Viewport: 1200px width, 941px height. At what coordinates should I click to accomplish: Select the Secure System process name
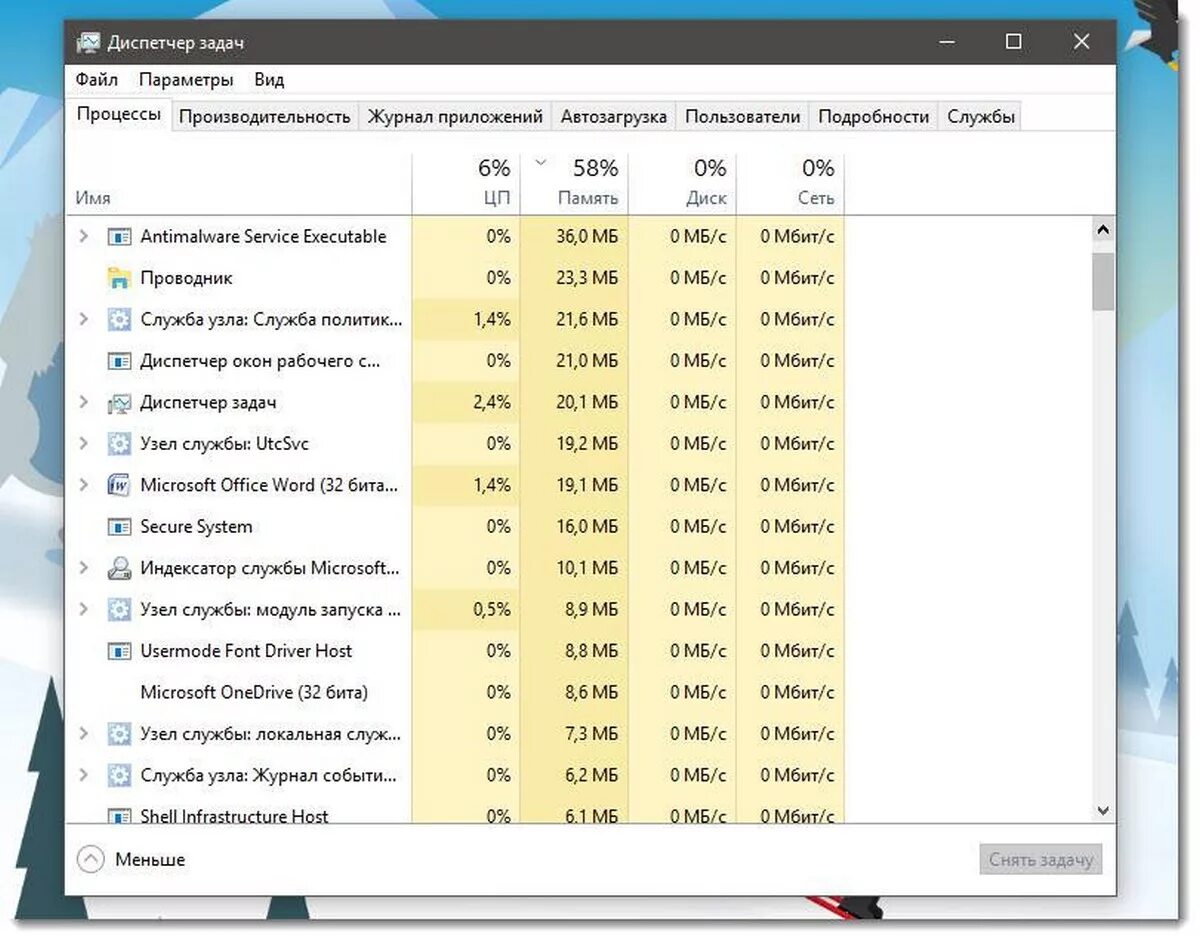tap(196, 527)
